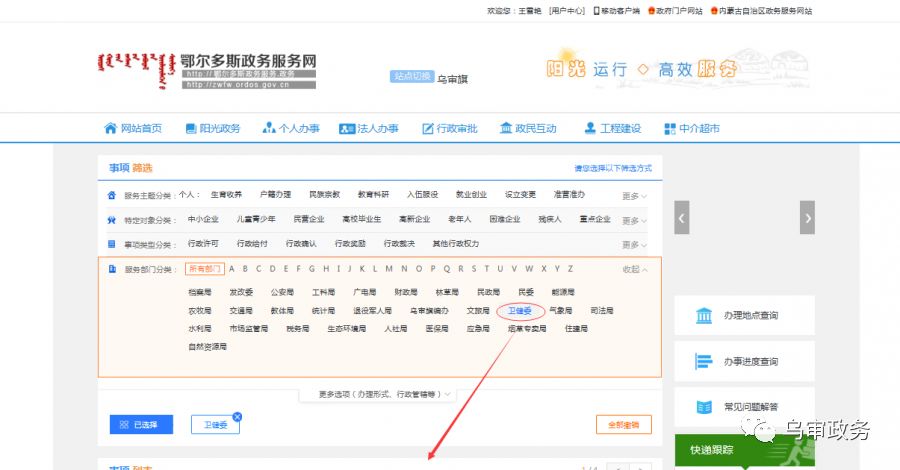Image resolution: width=900 pixels, height=470 pixels.
Task: Click the 用户中心 link
Action: pyautogui.click(x=567, y=11)
